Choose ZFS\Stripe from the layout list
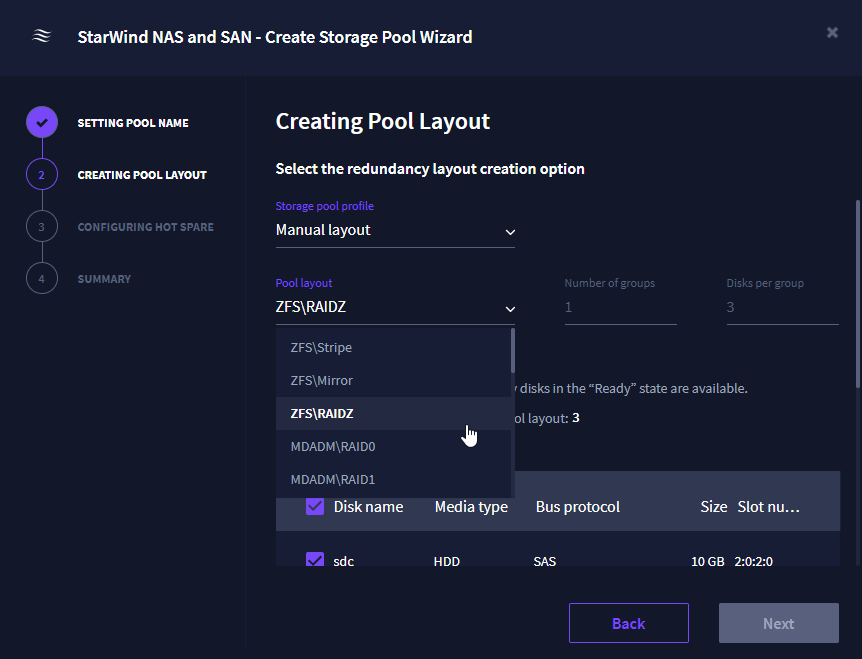This screenshot has width=862, height=659. tap(394, 347)
